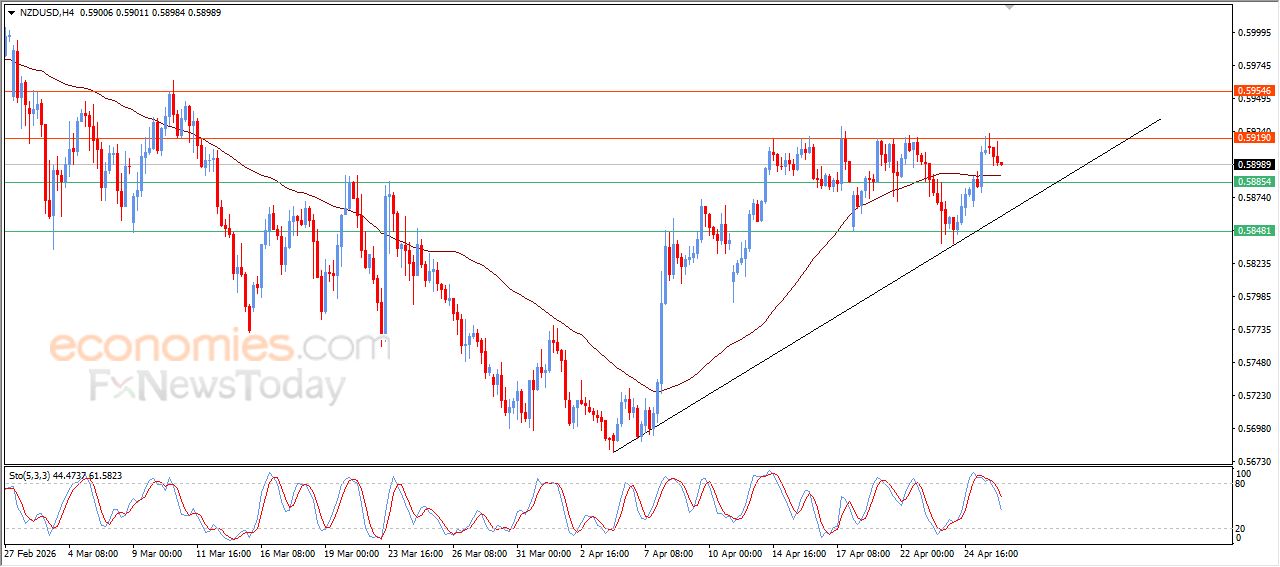Select the green 0.58481 price level tag

(1254, 231)
